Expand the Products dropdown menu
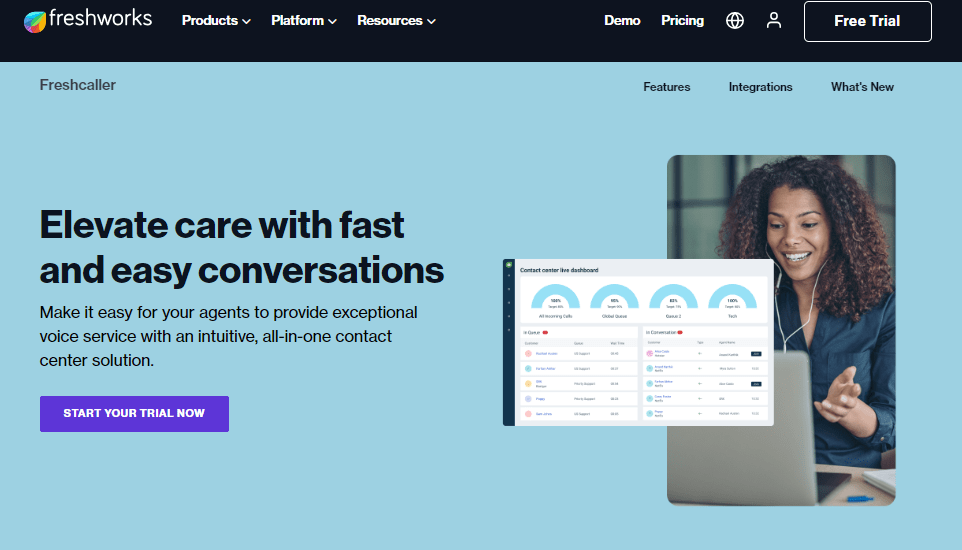This screenshot has width=962, height=550. 216,21
